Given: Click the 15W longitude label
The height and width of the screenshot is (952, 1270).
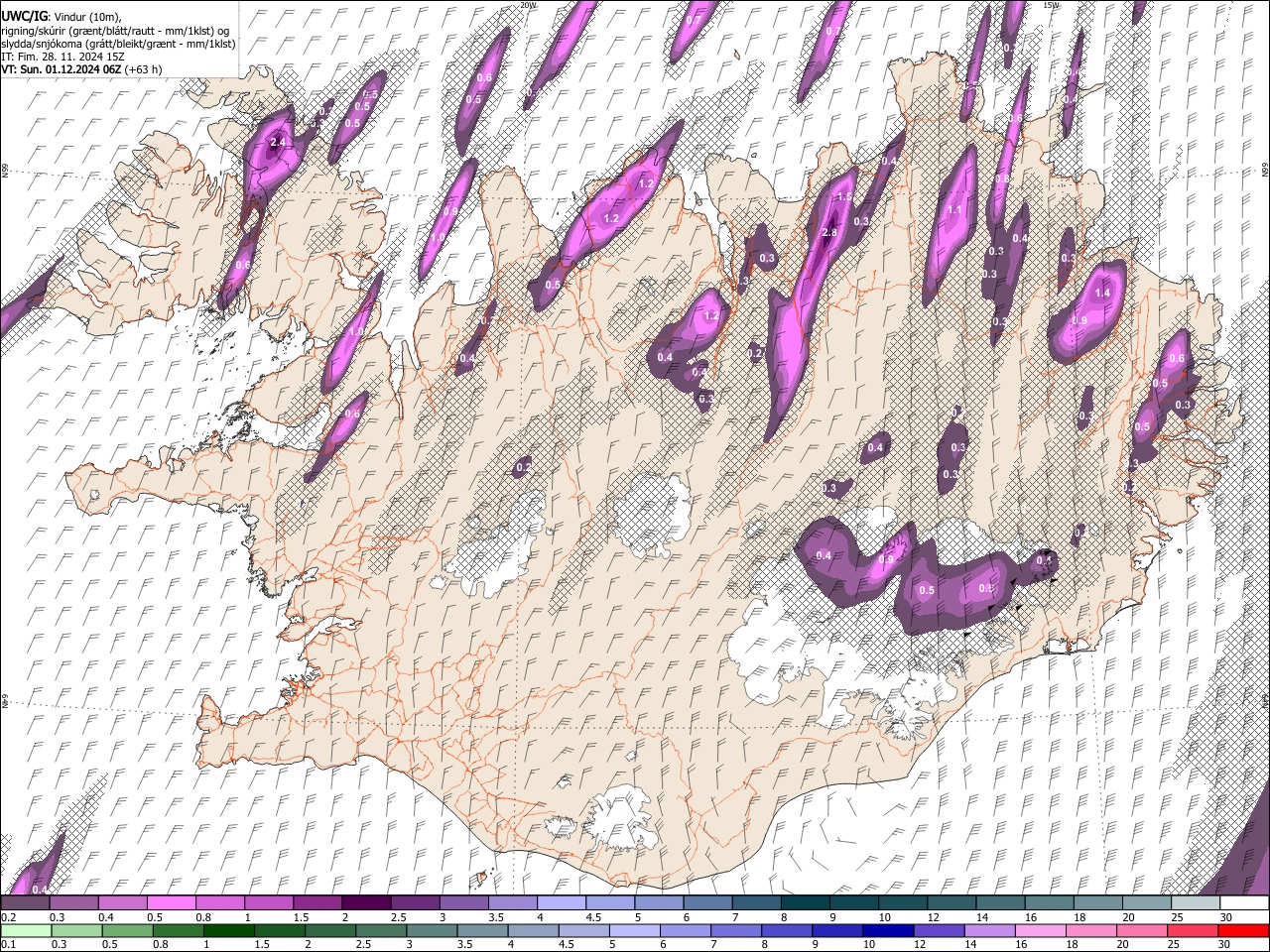Looking at the screenshot, I should click(1051, 5).
